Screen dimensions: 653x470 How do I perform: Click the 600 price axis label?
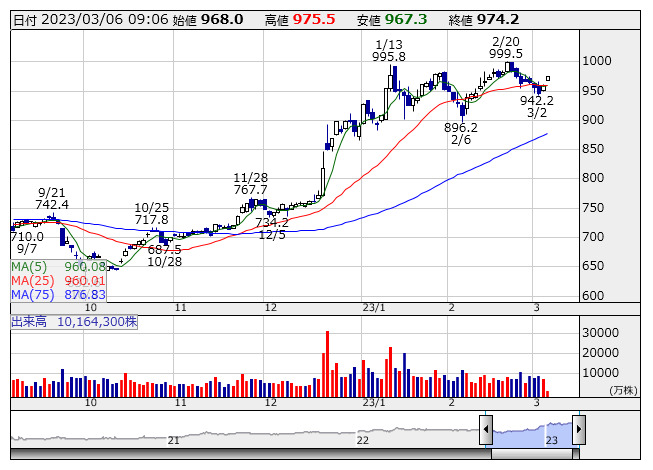[593, 296]
